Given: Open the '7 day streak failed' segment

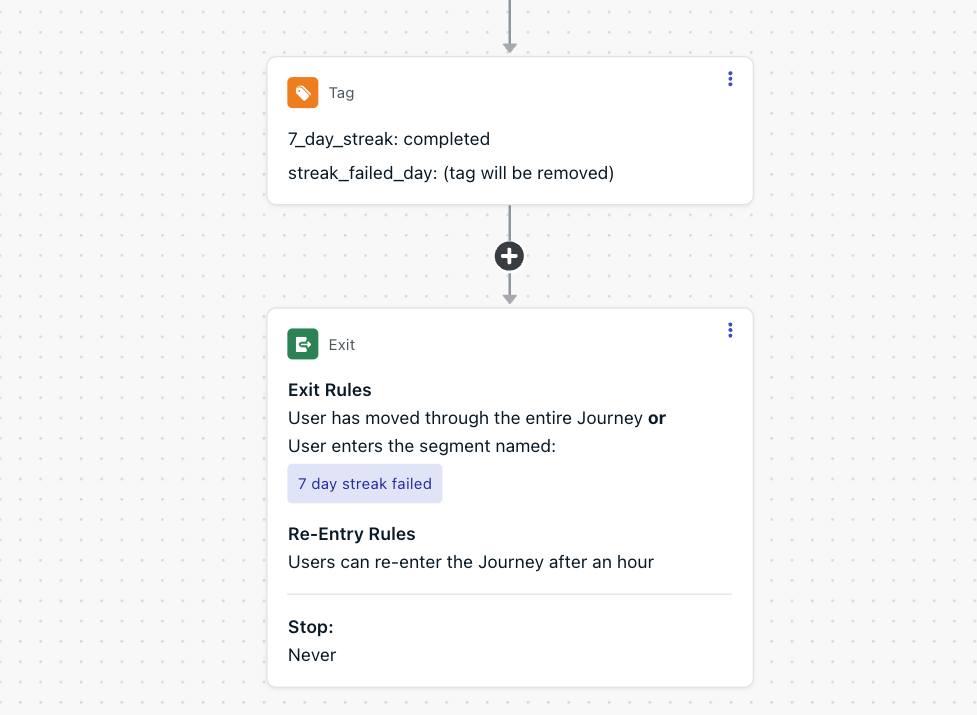Looking at the screenshot, I should pyautogui.click(x=365, y=483).
